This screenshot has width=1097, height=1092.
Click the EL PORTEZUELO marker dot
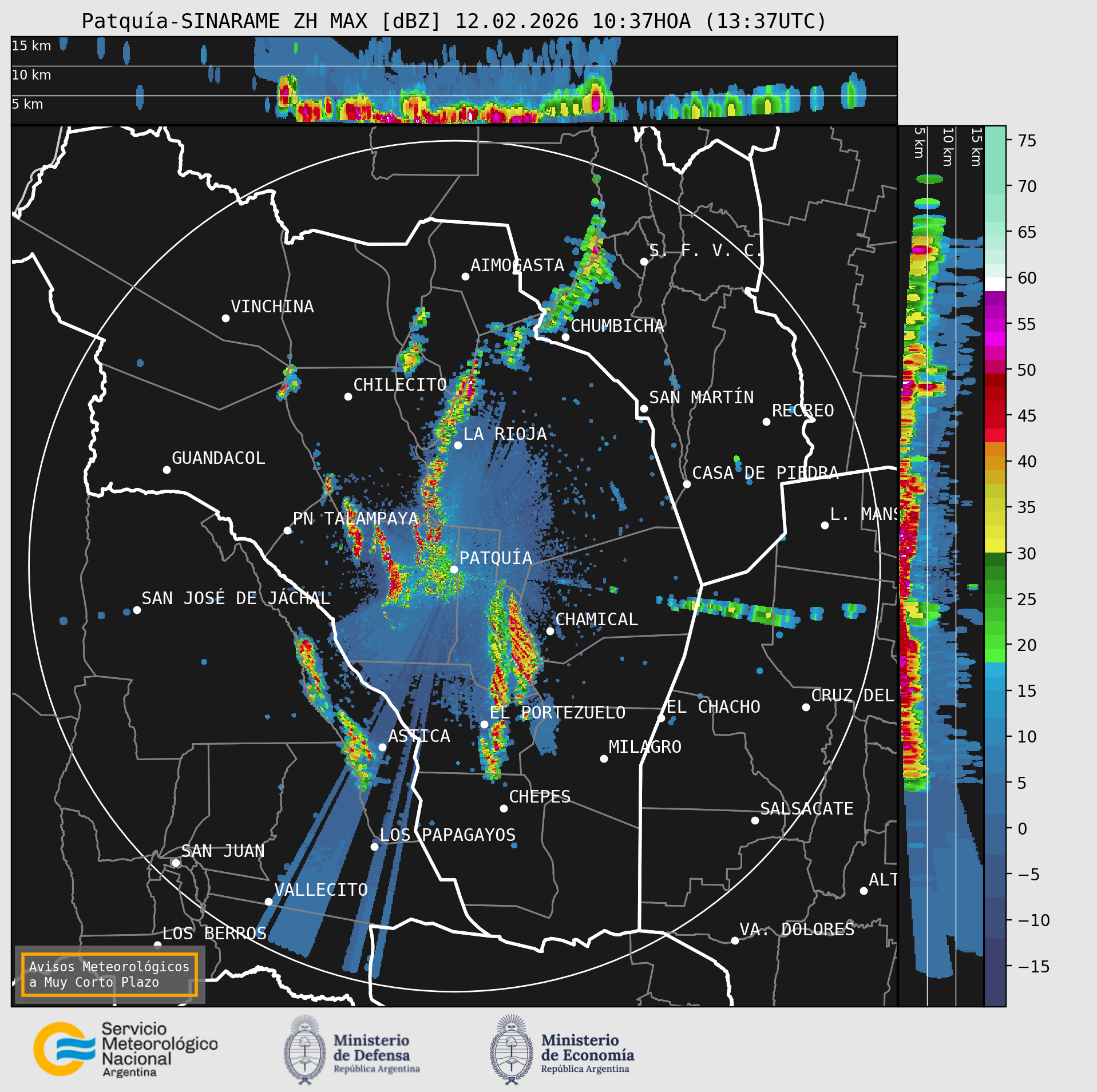coord(484,724)
